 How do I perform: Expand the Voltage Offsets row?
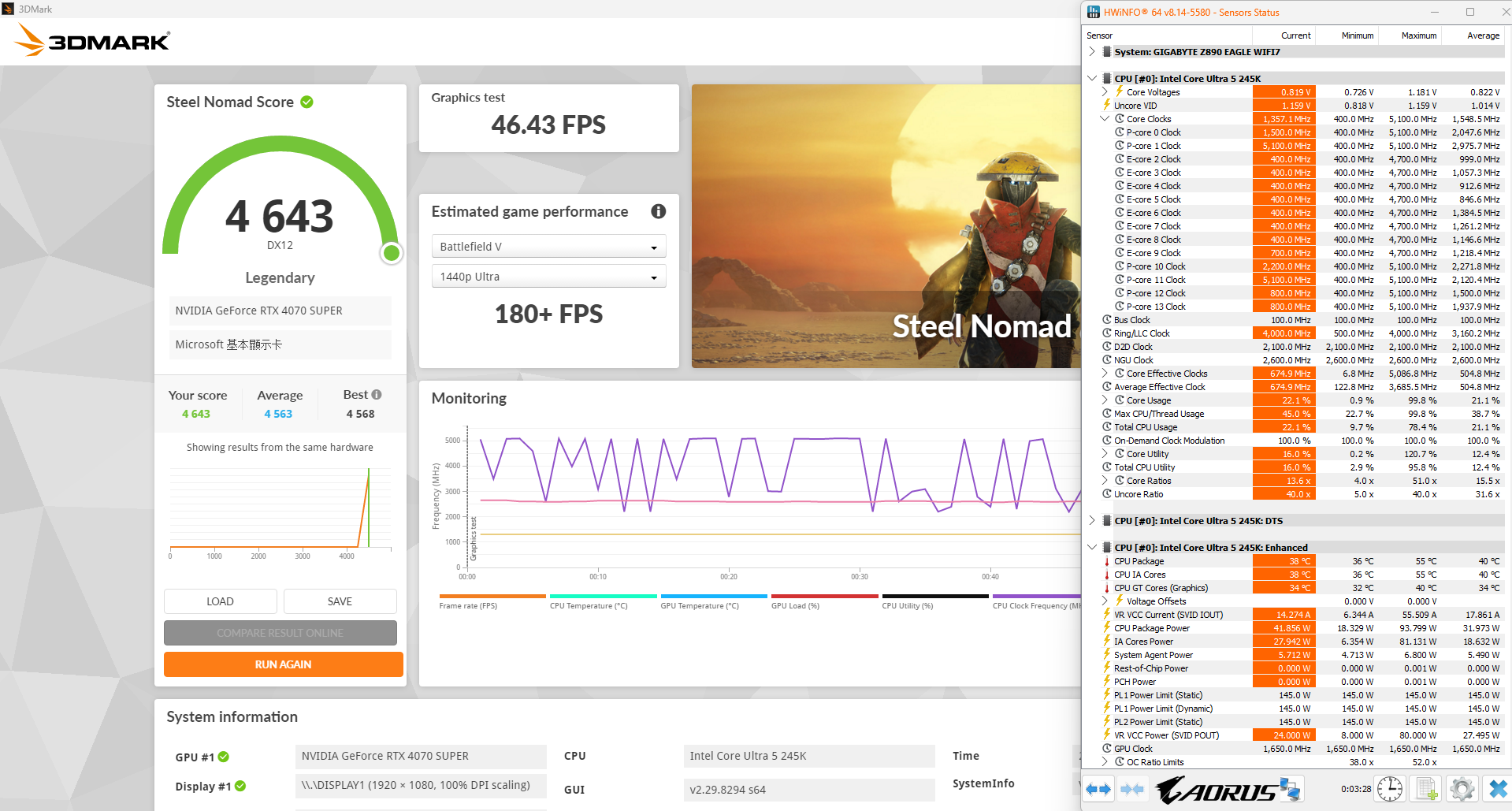tap(1105, 601)
